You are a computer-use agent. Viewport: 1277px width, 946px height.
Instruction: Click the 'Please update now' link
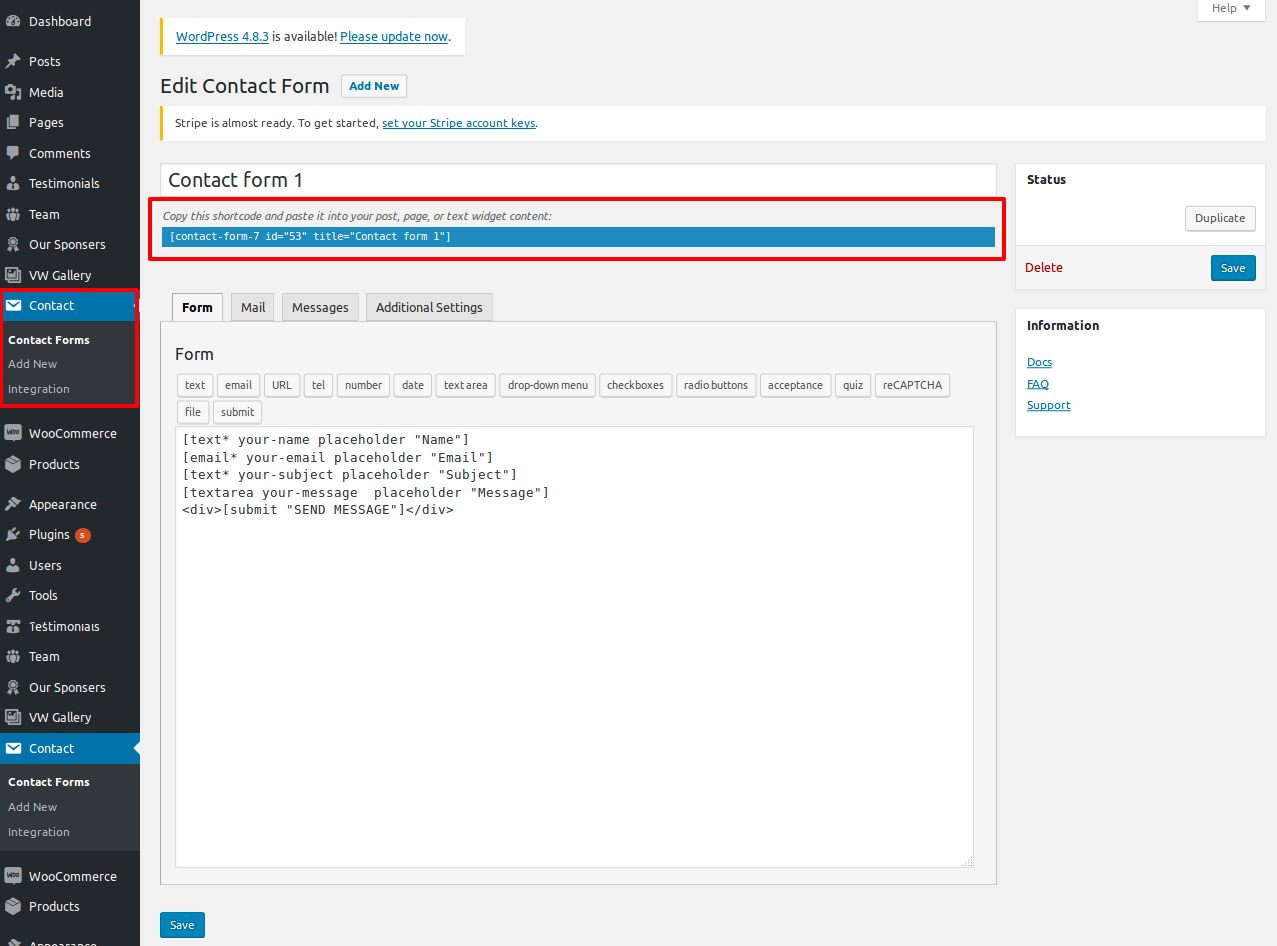tap(394, 37)
